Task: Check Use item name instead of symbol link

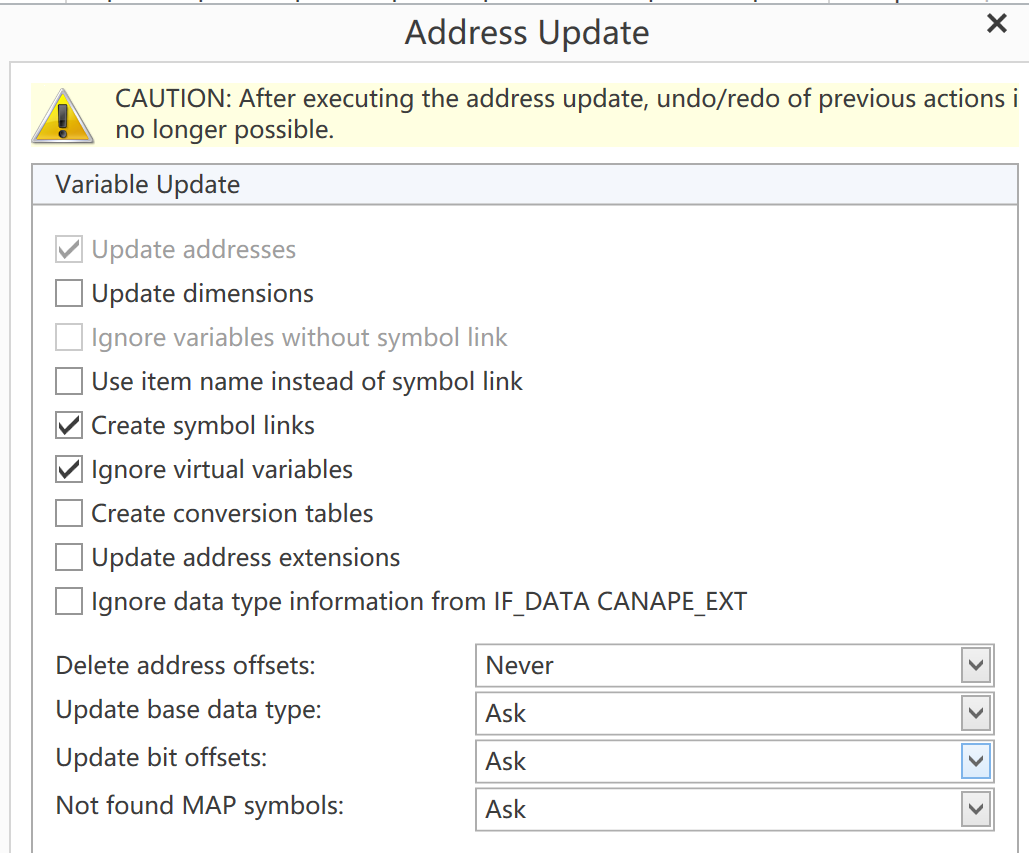Action: 69,382
